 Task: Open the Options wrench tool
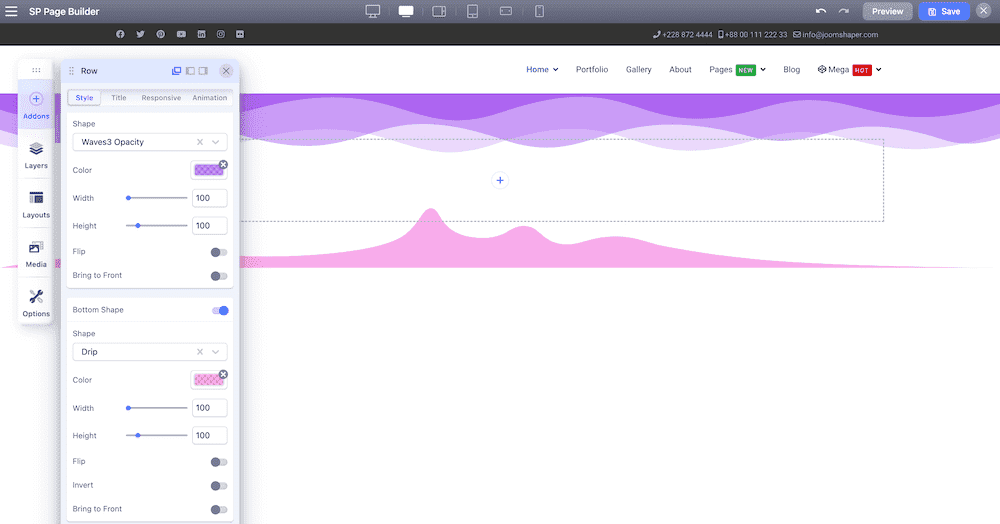tap(36, 303)
